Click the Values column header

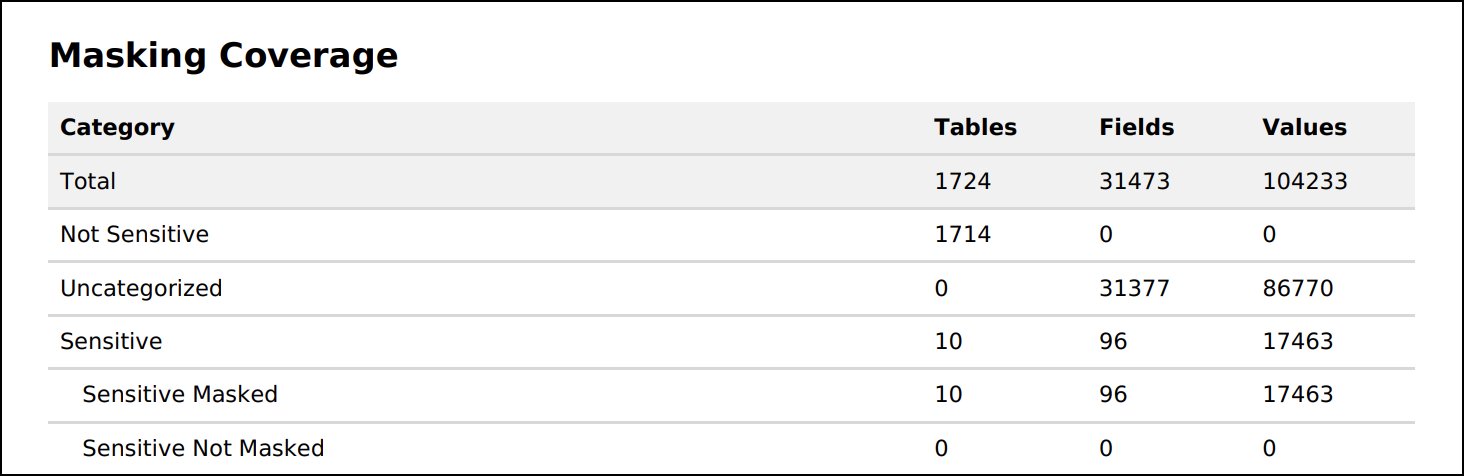click(x=1304, y=128)
